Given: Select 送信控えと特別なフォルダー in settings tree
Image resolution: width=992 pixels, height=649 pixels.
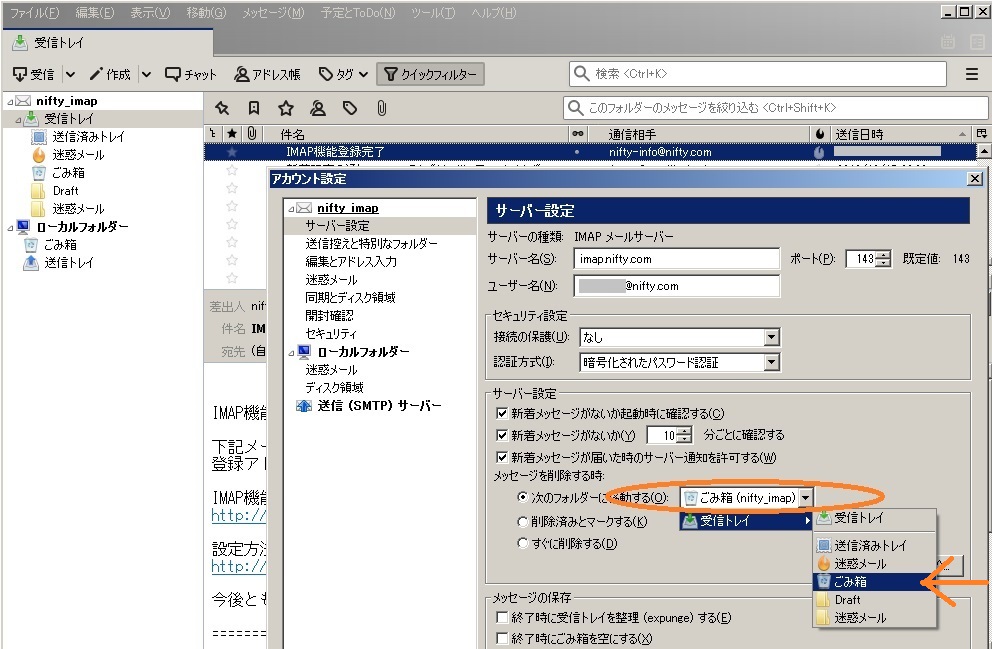Looking at the screenshot, I should (x=371, y=244).
